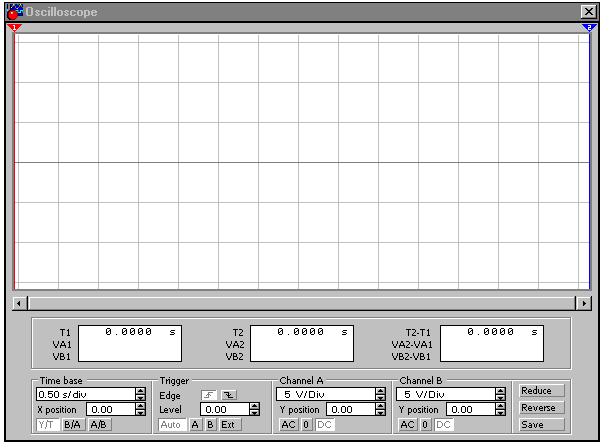The image size is (607, 445).
Task: Set trigger source to Auto
Action: (x=172, y=424)
